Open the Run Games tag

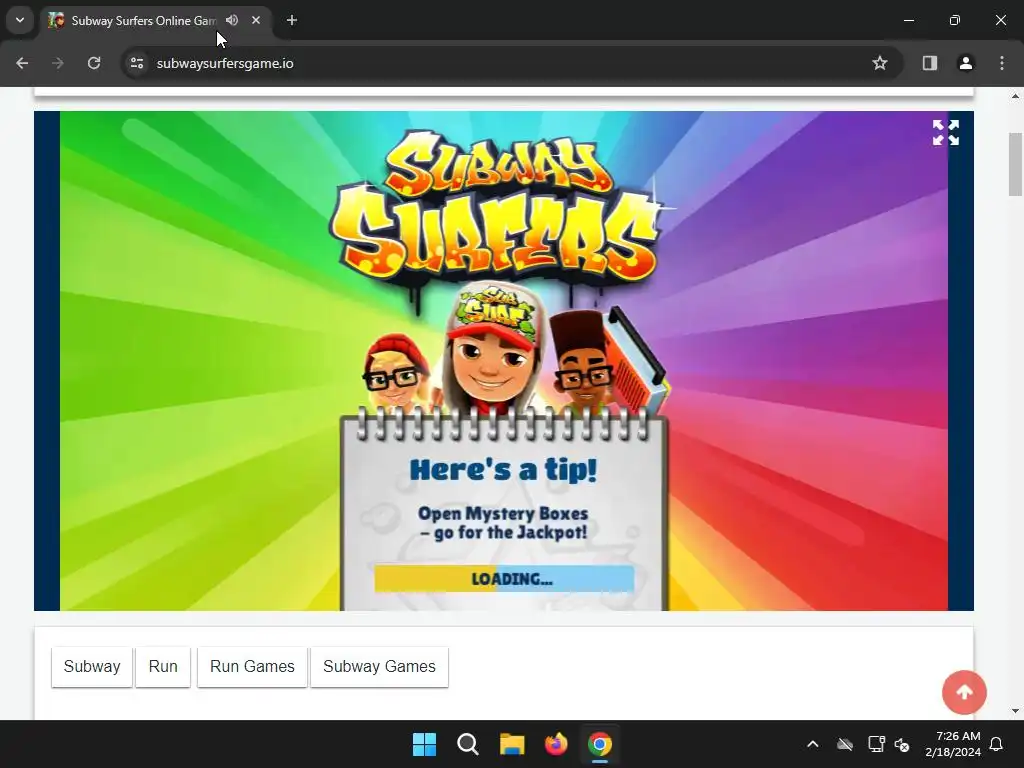(252, 667)
